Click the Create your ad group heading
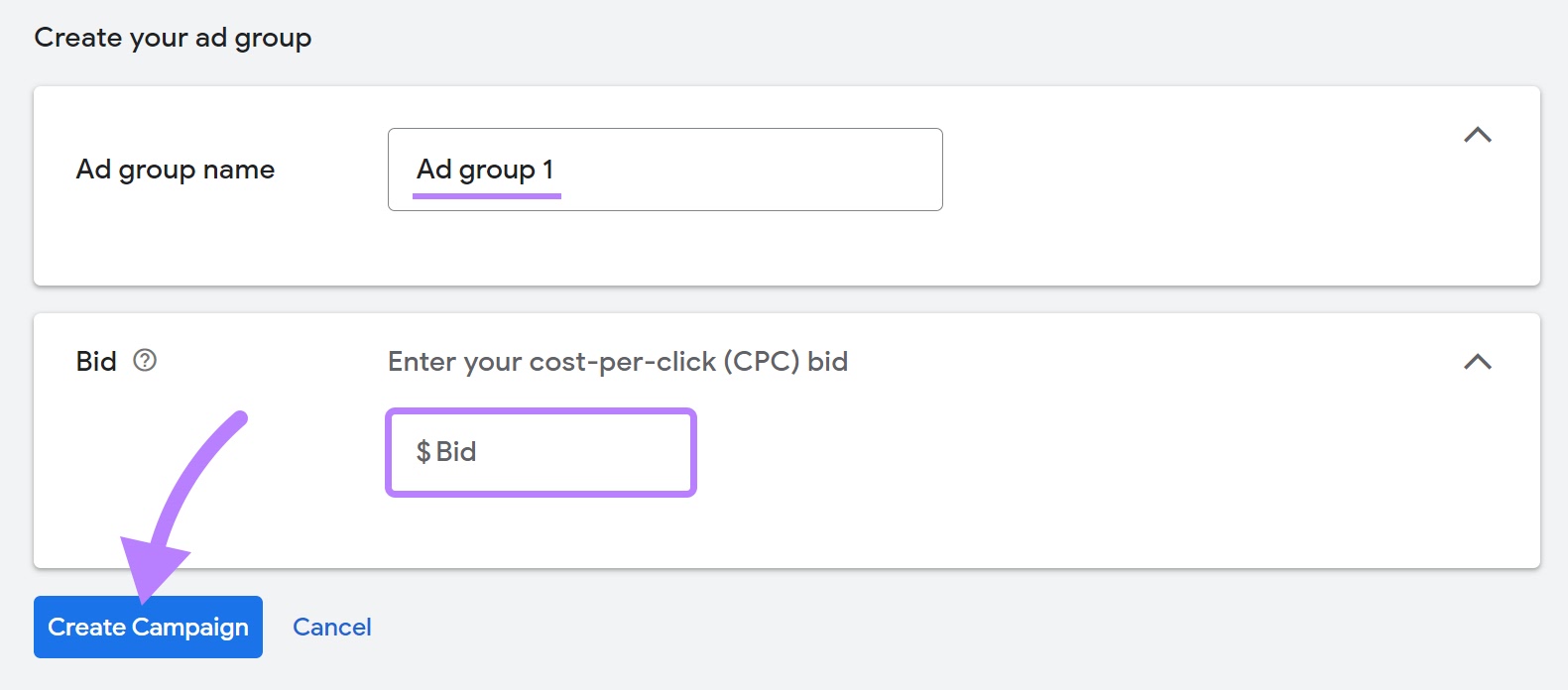The height and width of the screenshot is (690, 1568). click(172, 38)
